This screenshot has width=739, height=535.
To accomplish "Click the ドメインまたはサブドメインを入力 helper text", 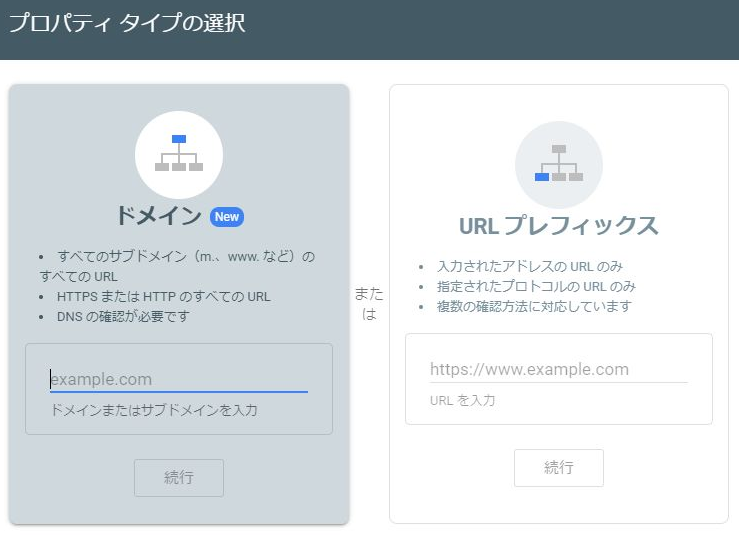I will [154, 410].
